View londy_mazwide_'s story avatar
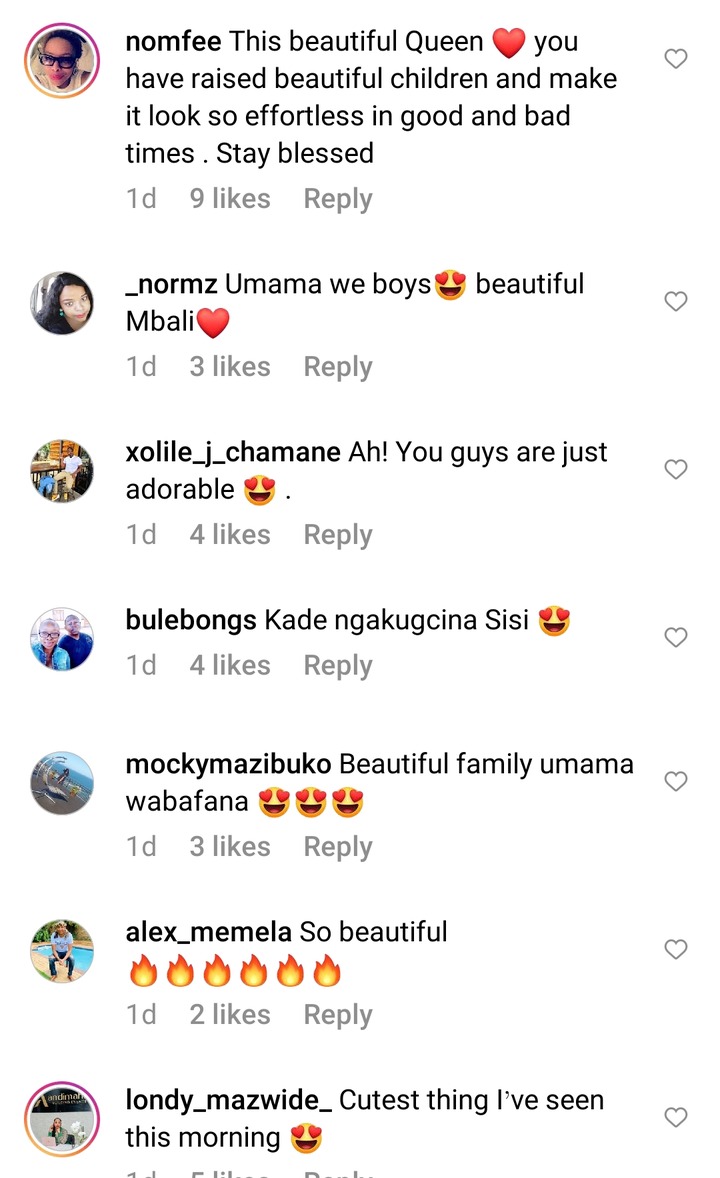 click(62, 1119)
